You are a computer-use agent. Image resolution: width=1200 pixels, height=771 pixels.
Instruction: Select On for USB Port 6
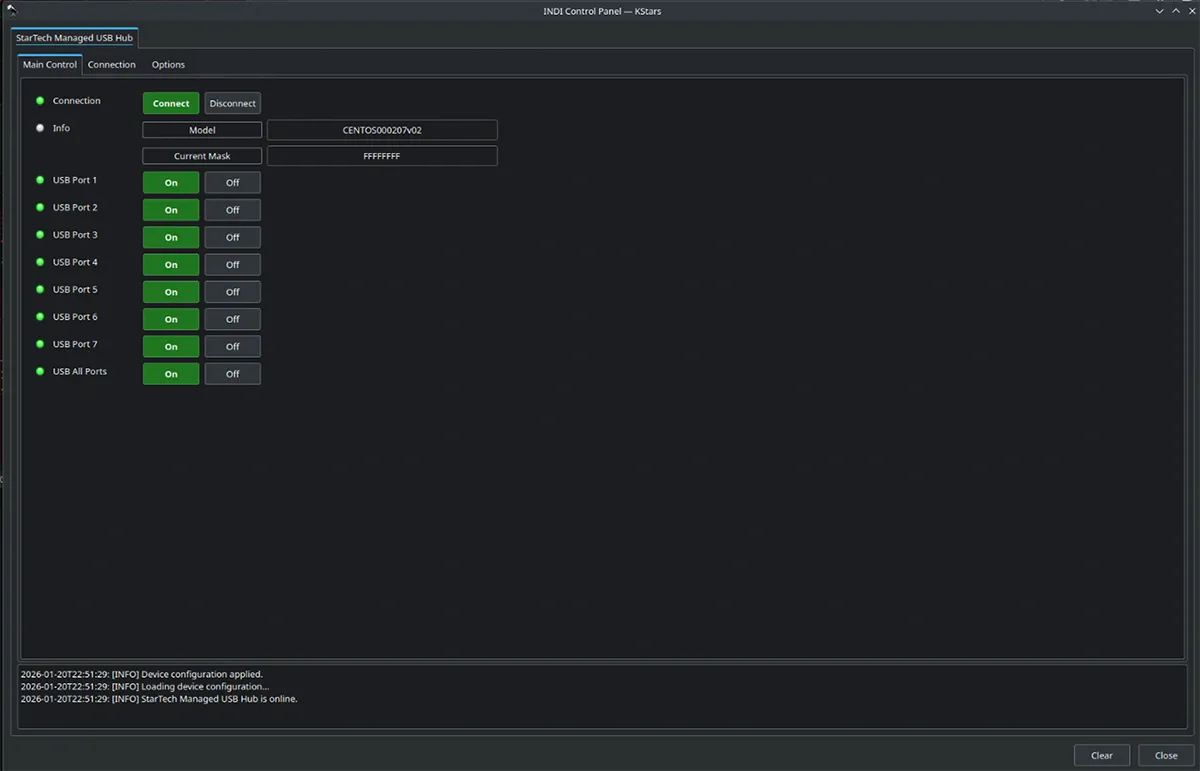coord(171,319)
